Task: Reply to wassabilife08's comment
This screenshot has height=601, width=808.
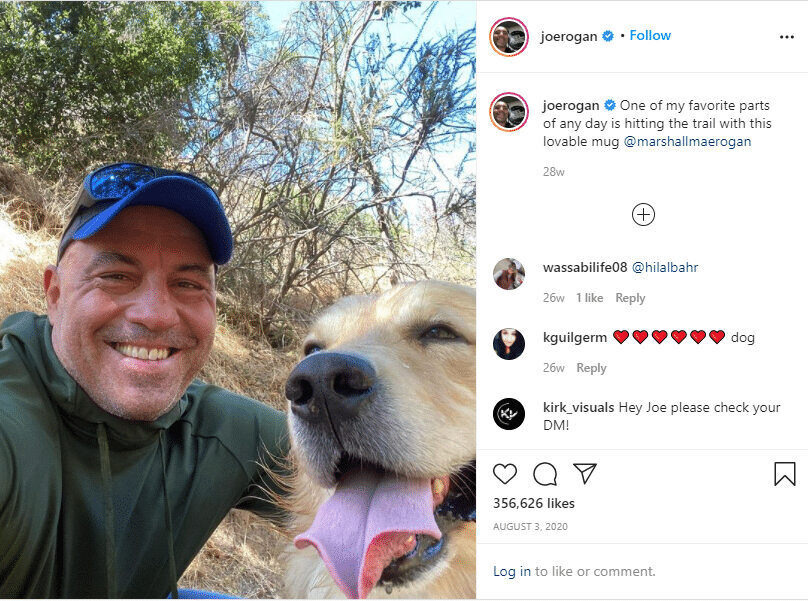Action: tap(630, 297)
